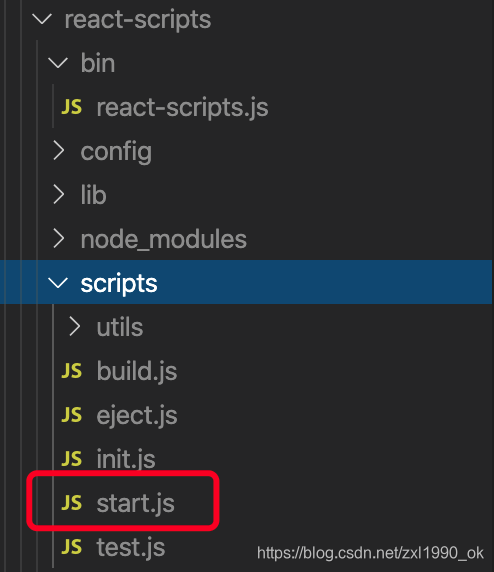Open the start.js file

coord(135,503)
